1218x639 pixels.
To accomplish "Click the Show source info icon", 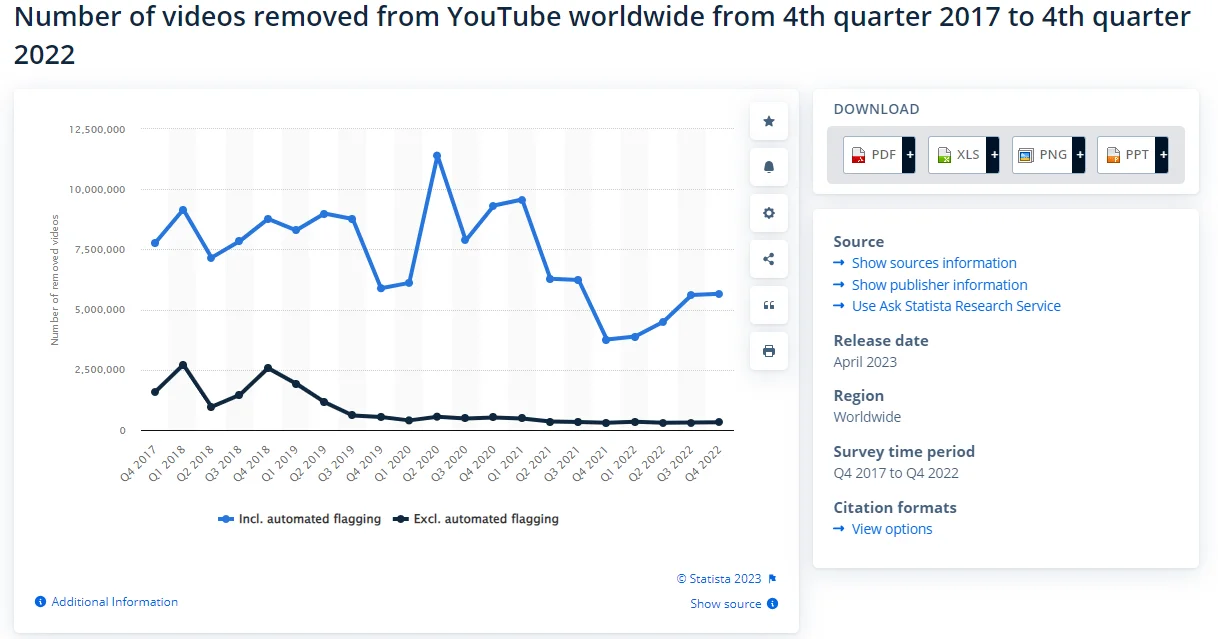I will tap(773, 604).
